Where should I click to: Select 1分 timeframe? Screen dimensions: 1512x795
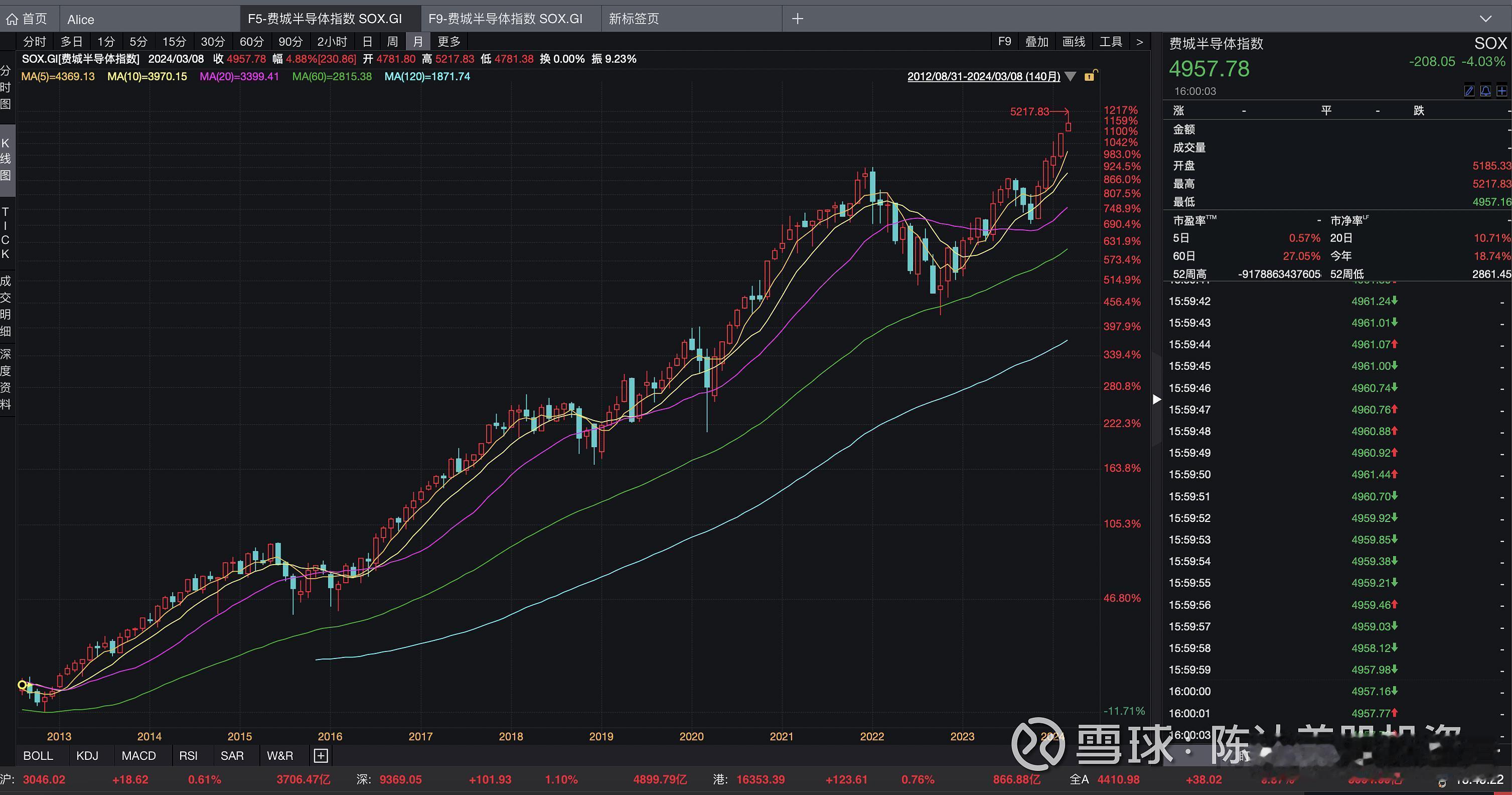point(106,42)
